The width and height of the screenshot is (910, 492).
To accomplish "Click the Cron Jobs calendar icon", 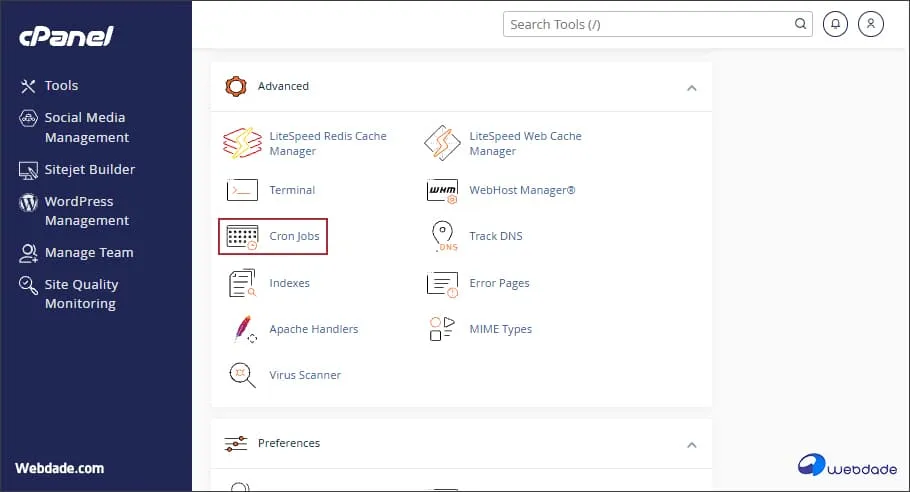I will (x=242, y=237).
